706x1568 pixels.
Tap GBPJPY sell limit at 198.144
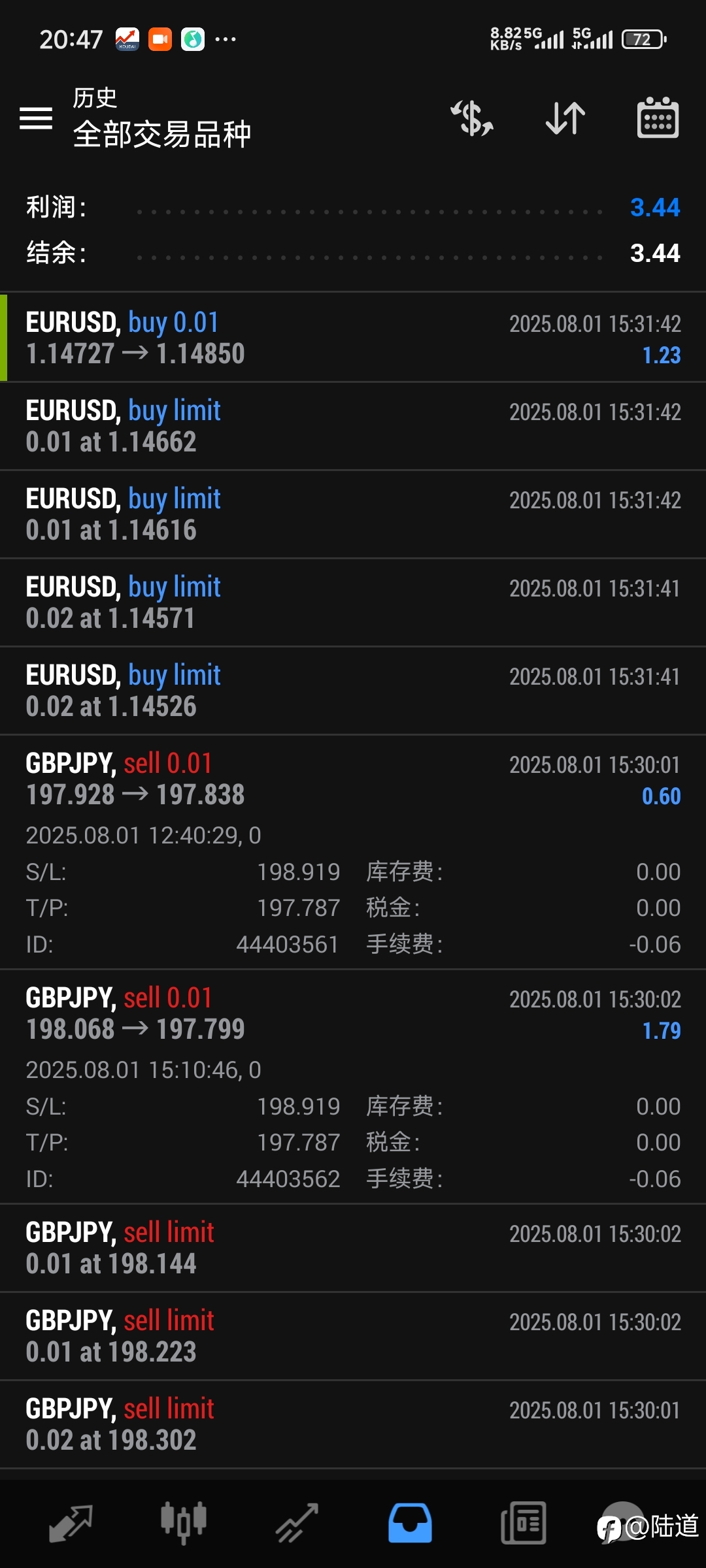tap(353, 1248)
